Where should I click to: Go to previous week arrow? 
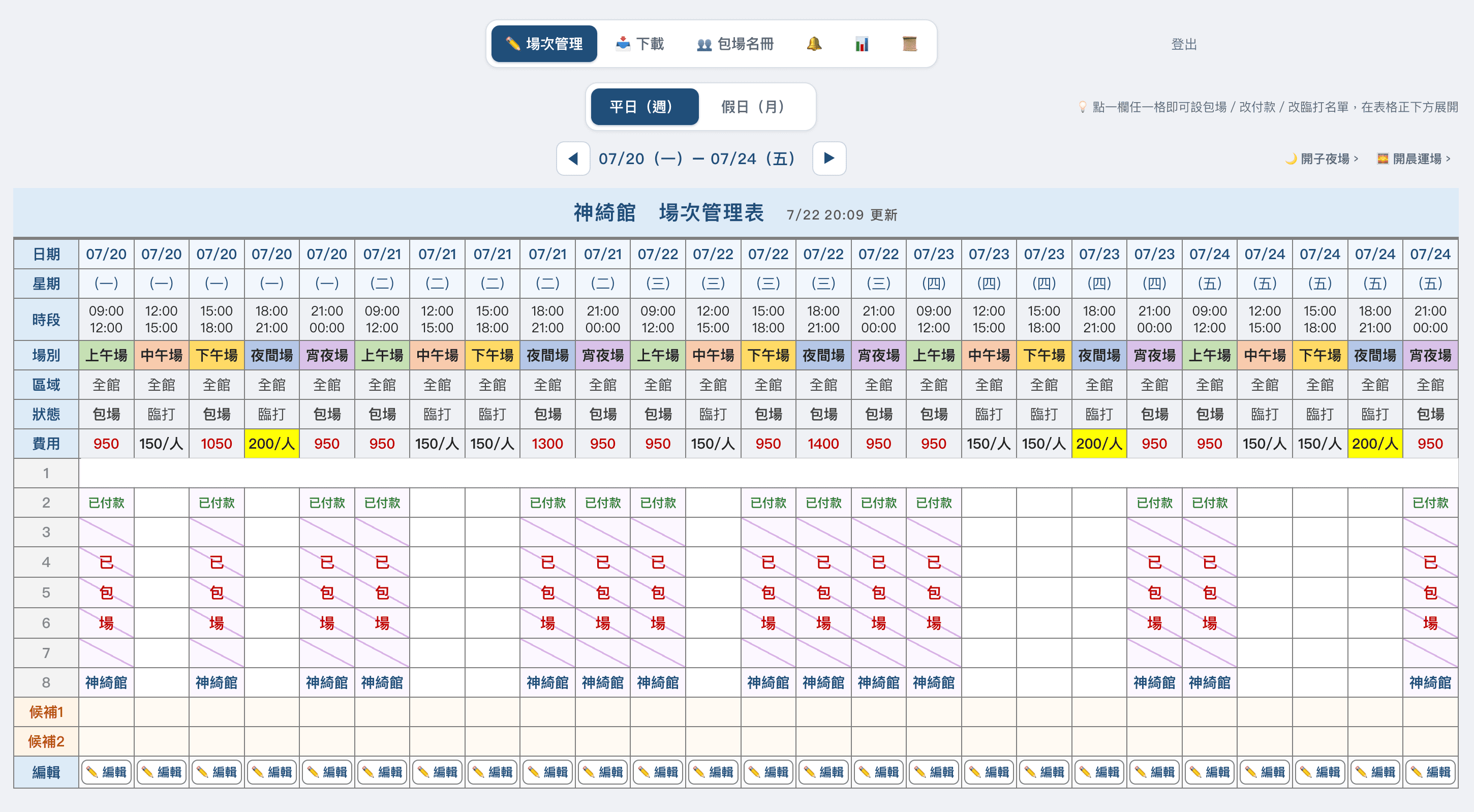(x=573, y=159)
